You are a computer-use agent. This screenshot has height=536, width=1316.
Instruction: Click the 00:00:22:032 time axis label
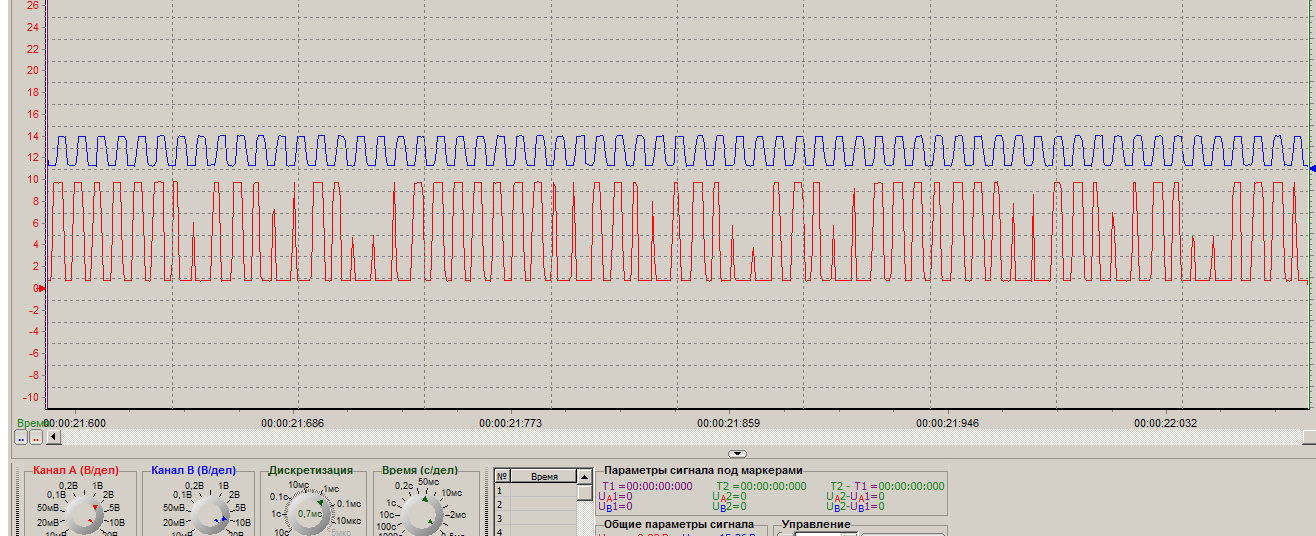click(1165, 423)
